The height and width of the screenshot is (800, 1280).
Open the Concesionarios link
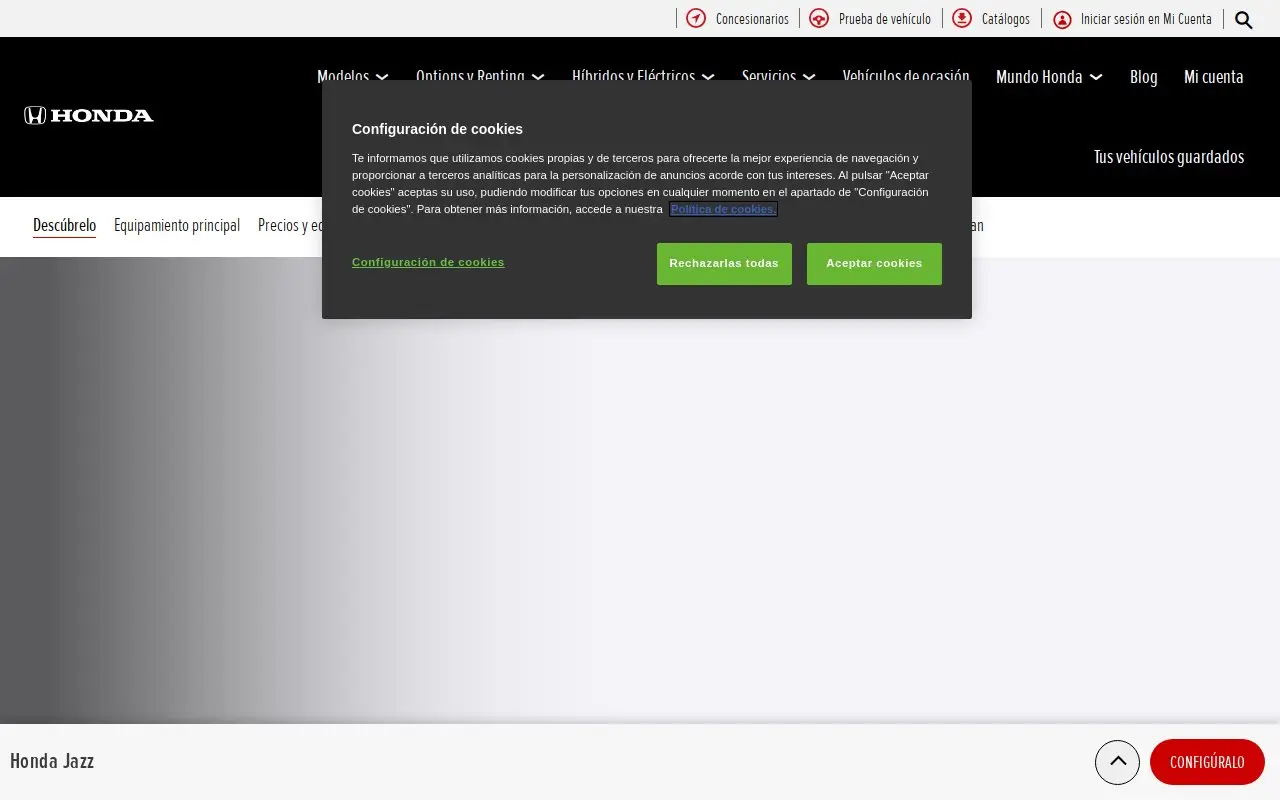coord(752,19)
